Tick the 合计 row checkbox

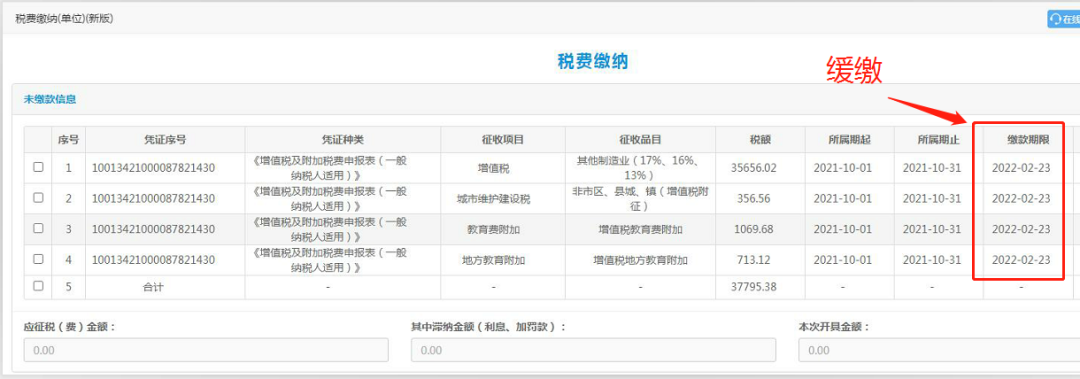[39, 286]
